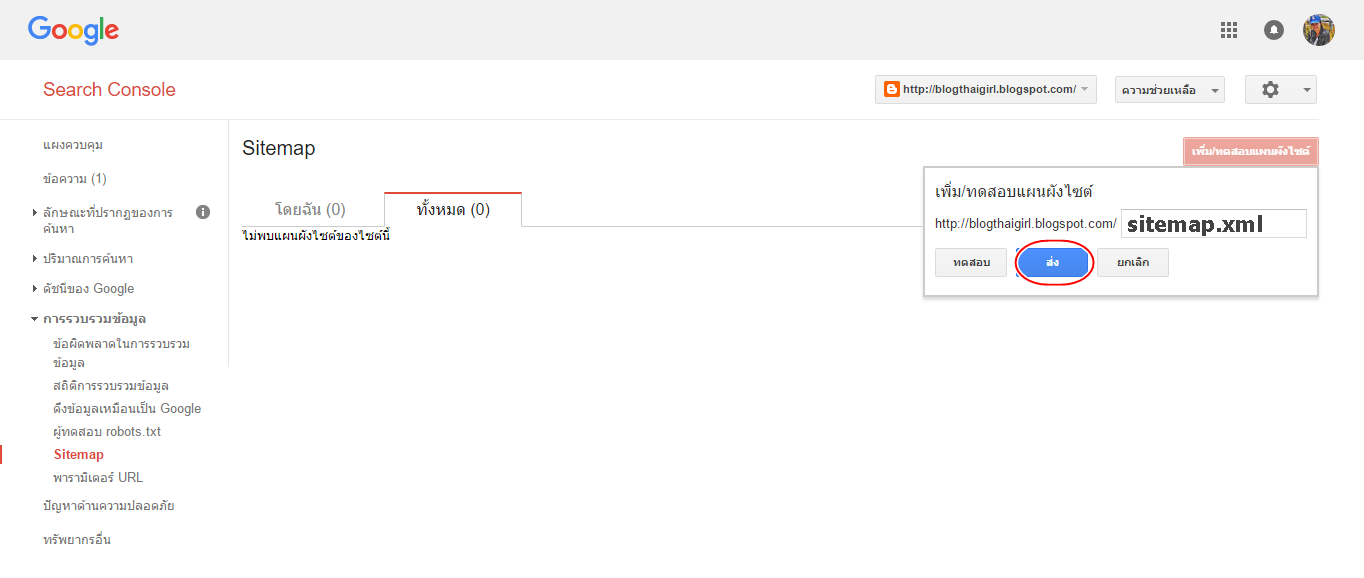Click the settings gear icon
The height and width of the screenshot is (578, 1364).
(1270, 89)
